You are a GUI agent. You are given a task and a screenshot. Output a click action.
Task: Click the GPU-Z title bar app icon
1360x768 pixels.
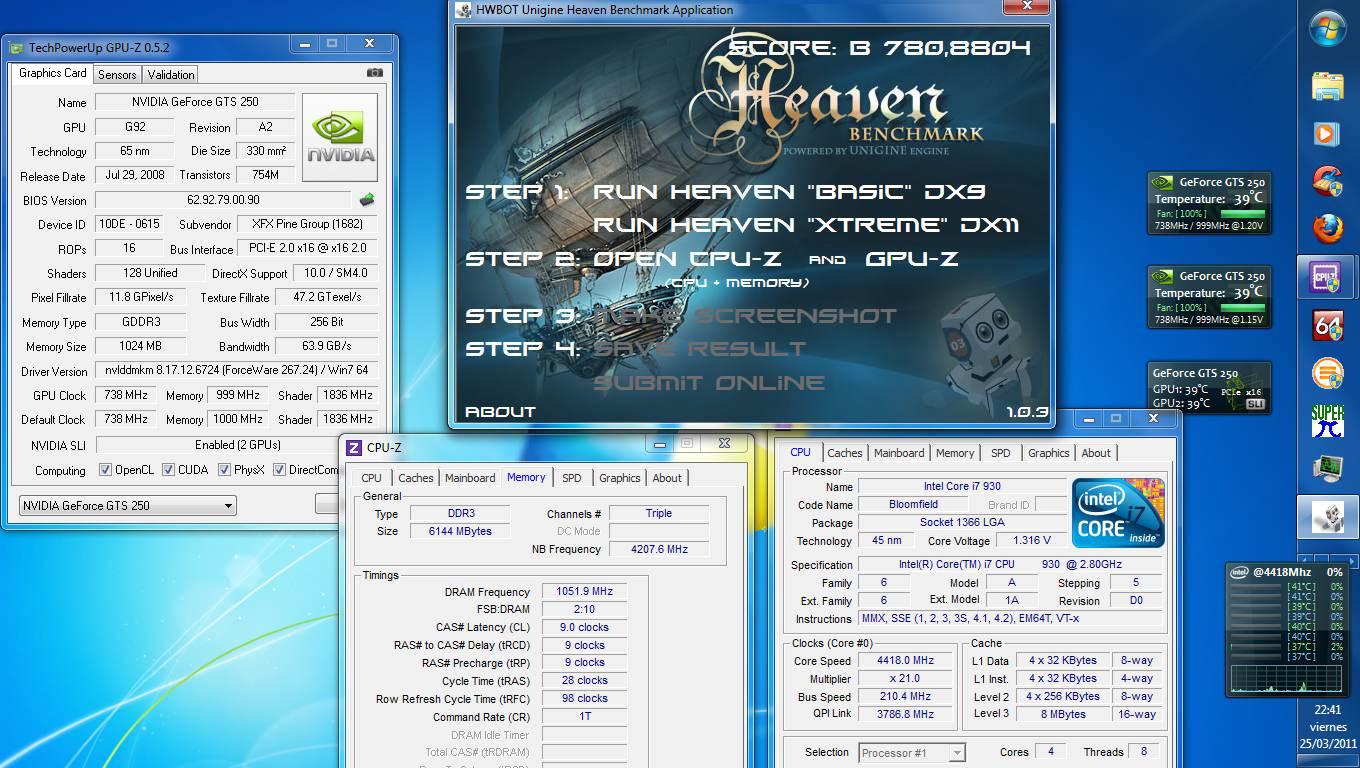click(x=15, y=47)
